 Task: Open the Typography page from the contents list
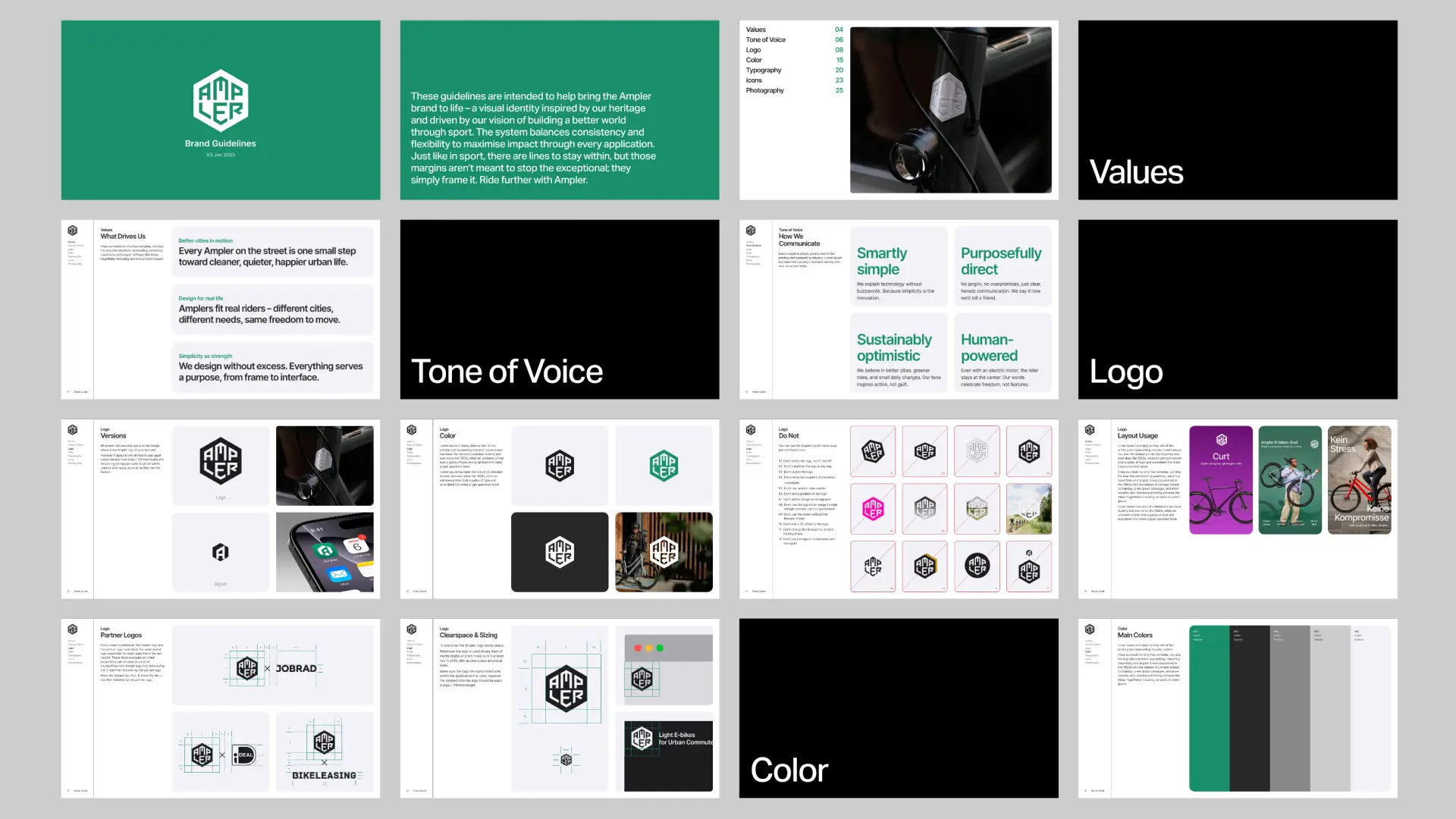[764, 70]
